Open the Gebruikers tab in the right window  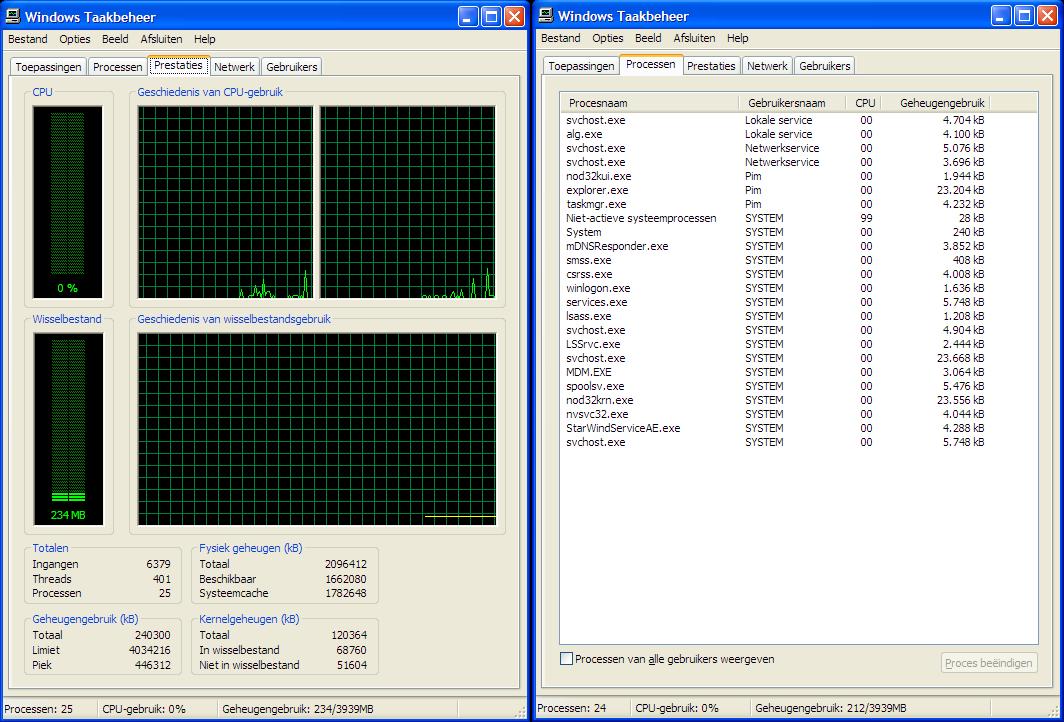(x=825, y=66)
